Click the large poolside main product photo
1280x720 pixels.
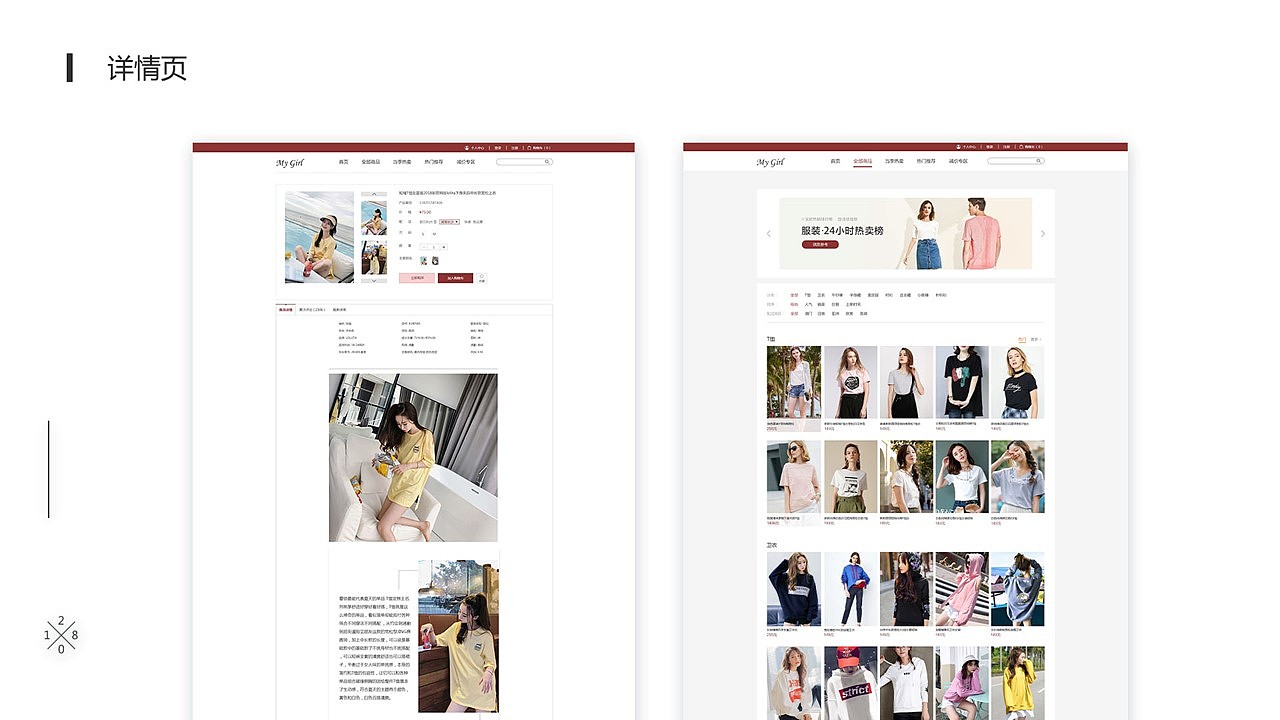[319, 237]
